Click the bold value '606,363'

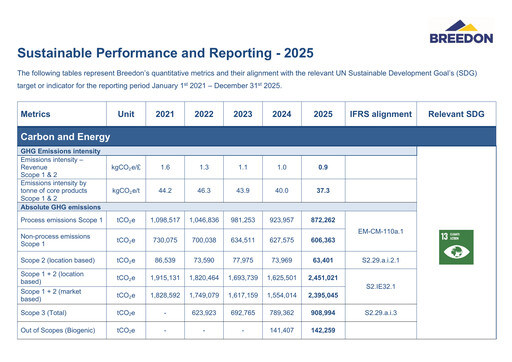(x=323, y=240)
